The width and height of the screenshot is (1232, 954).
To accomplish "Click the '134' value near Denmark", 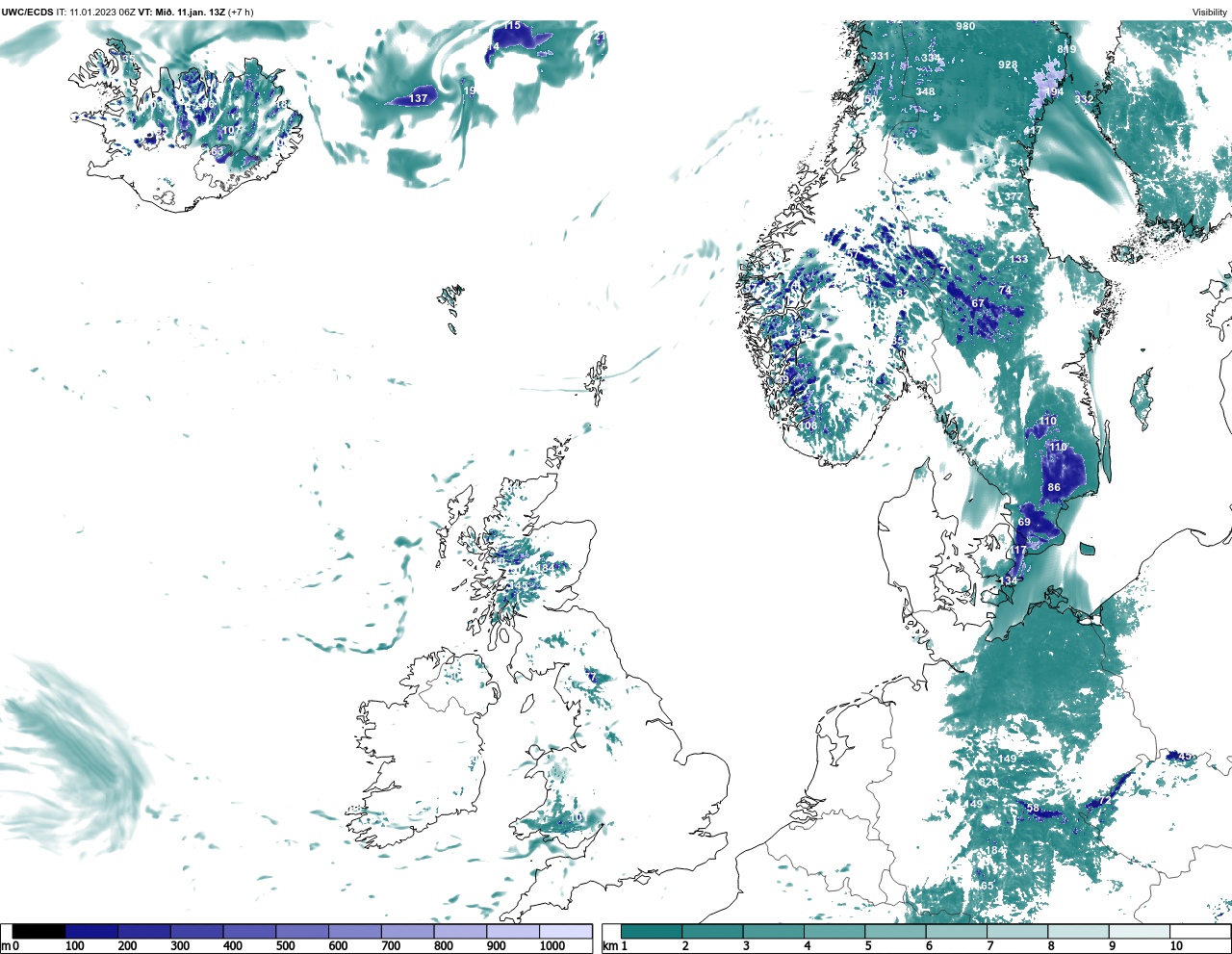I will pos(1009,580).
